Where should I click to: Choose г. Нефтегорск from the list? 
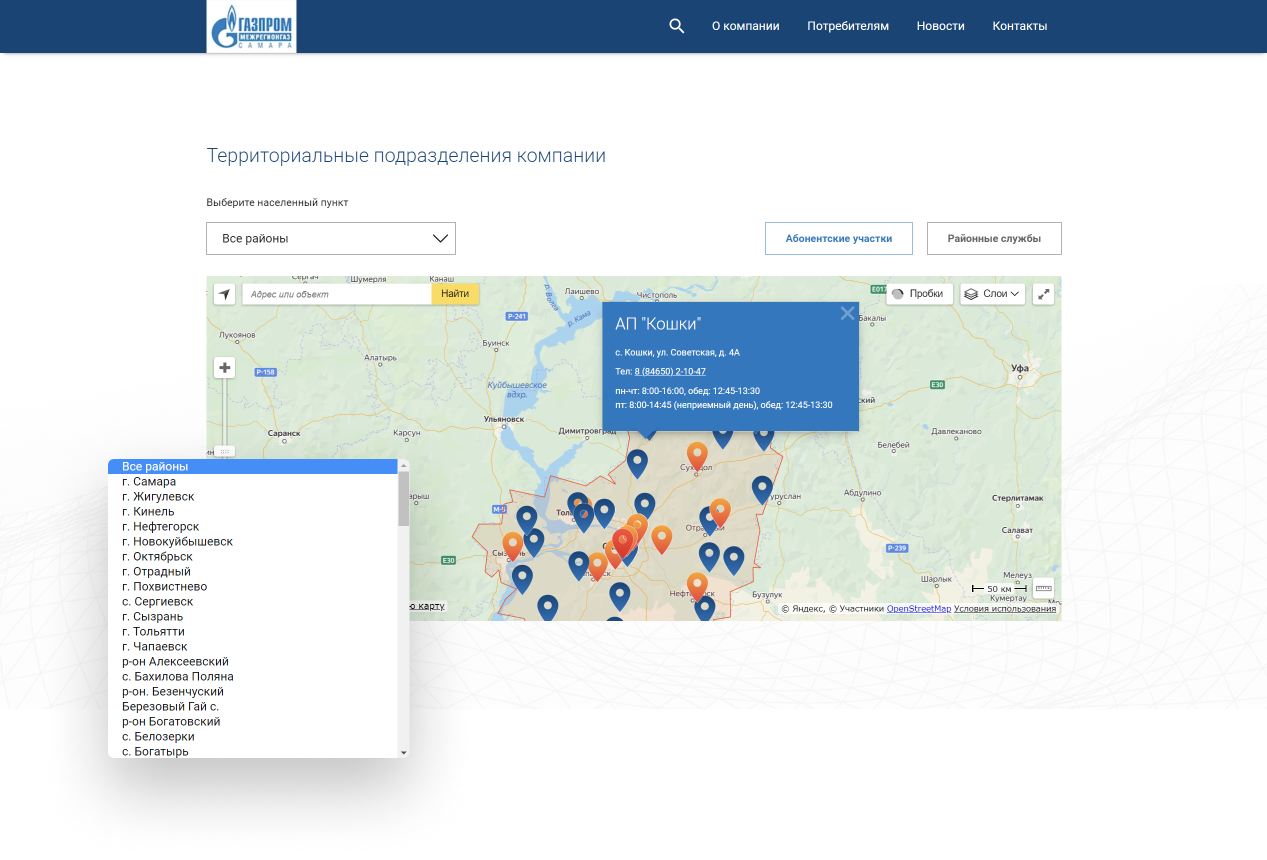(253, 526)
